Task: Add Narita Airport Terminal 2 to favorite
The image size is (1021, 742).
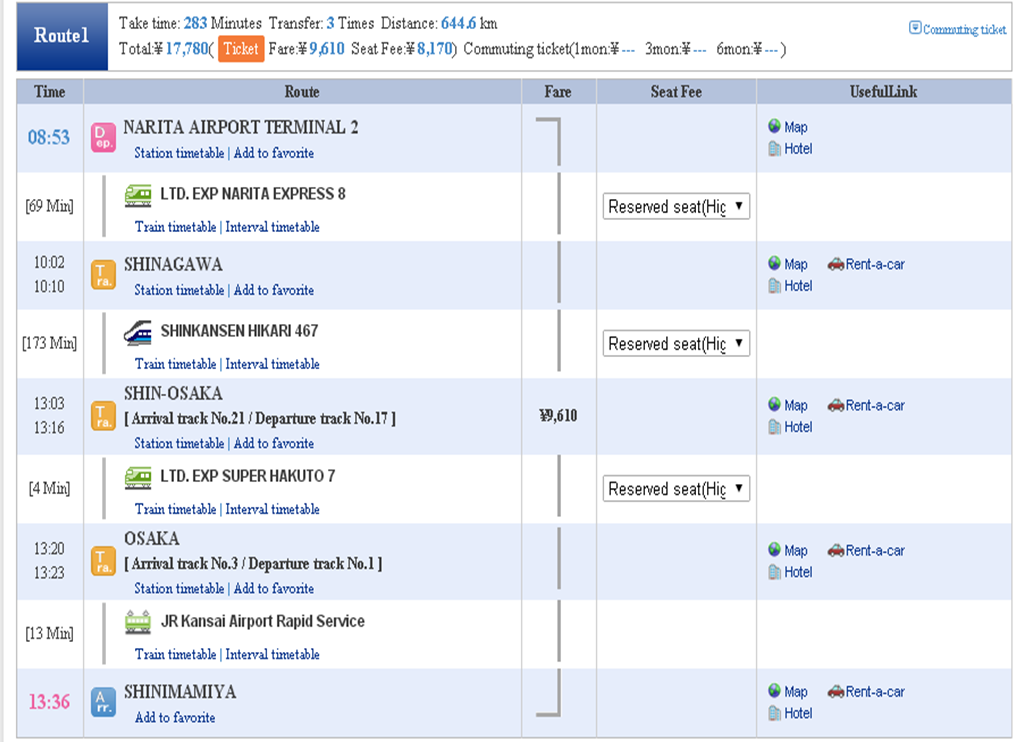Action: pyautogui.click(x=273, y=153)
